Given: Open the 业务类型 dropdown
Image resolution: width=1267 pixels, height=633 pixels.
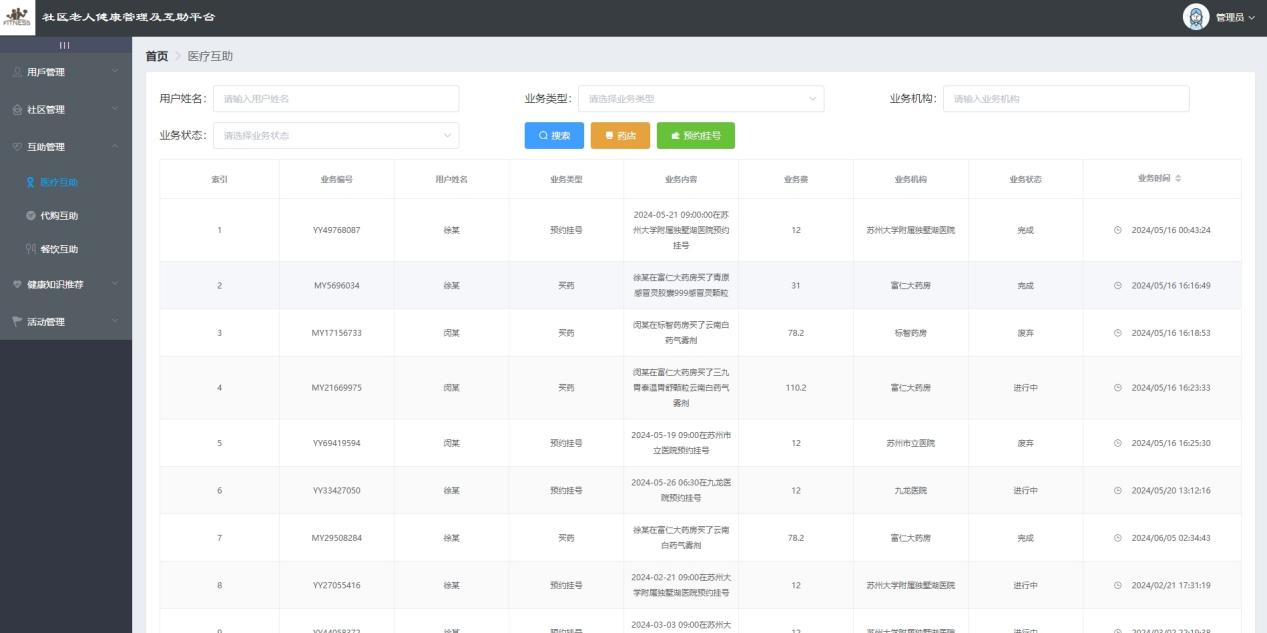Looking at the screenshot, I should pos(701,98).
